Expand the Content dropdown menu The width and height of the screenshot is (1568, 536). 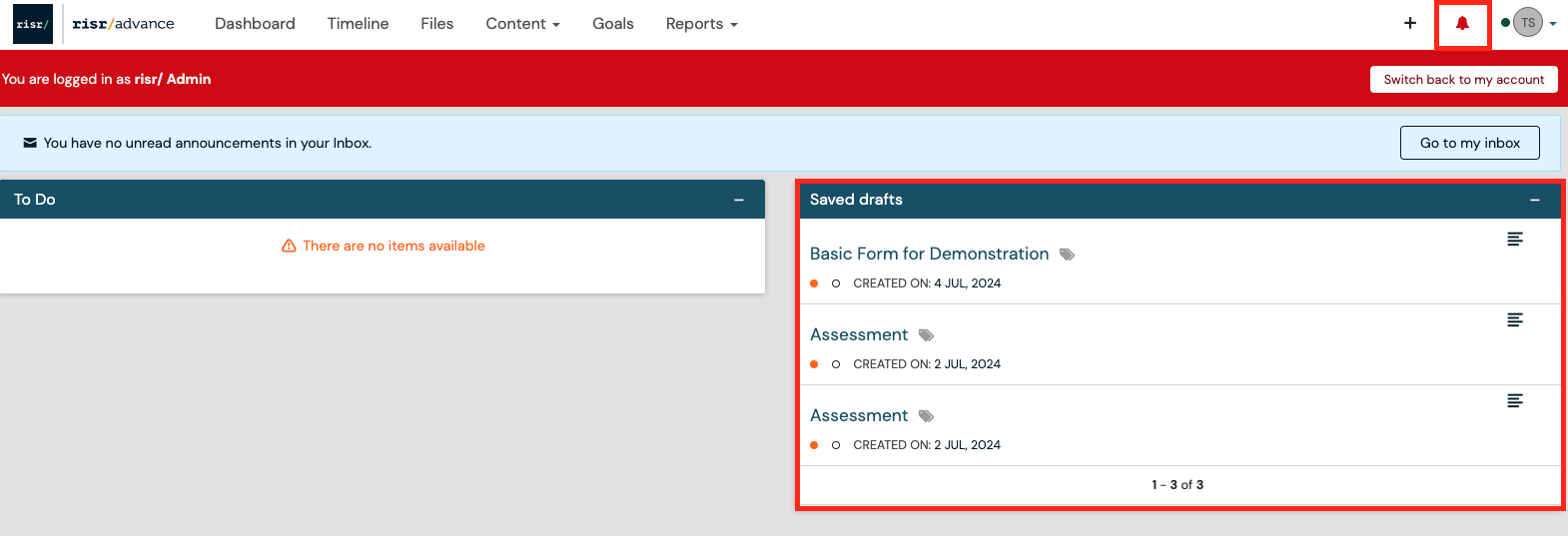pos(522,24)
